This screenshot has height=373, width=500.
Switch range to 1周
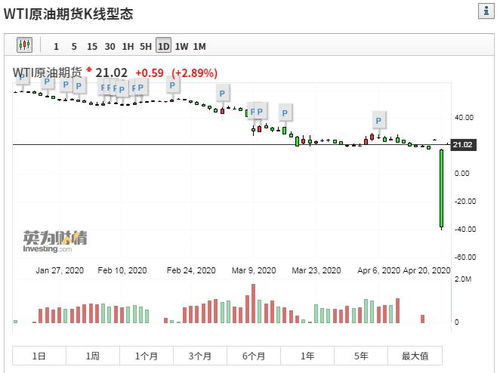tap(93, 356)
